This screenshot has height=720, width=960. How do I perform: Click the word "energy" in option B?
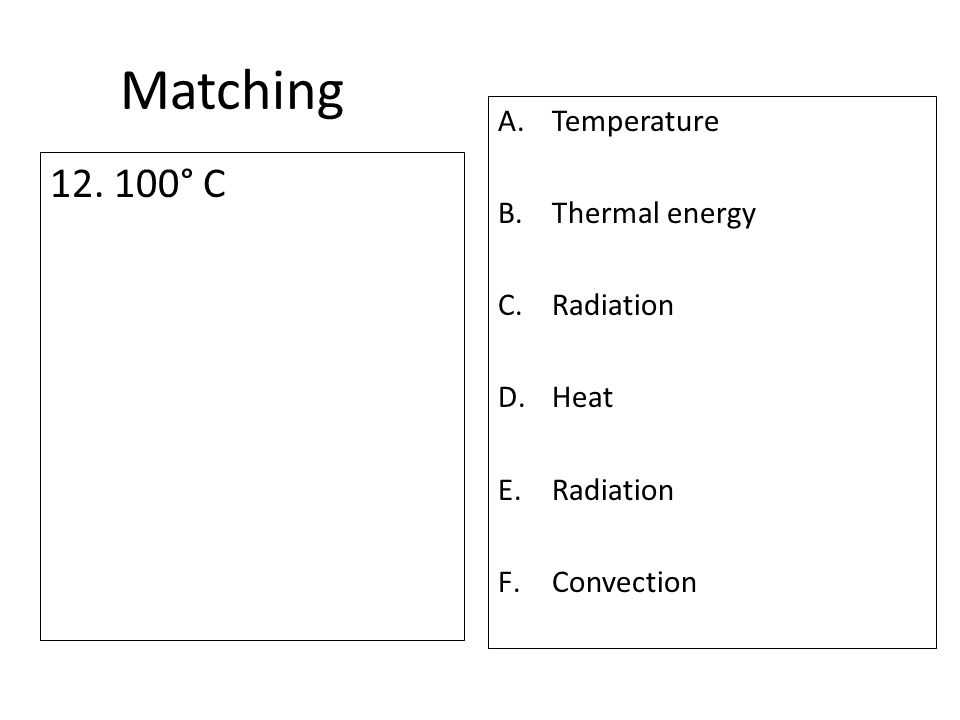pos(711,216)
